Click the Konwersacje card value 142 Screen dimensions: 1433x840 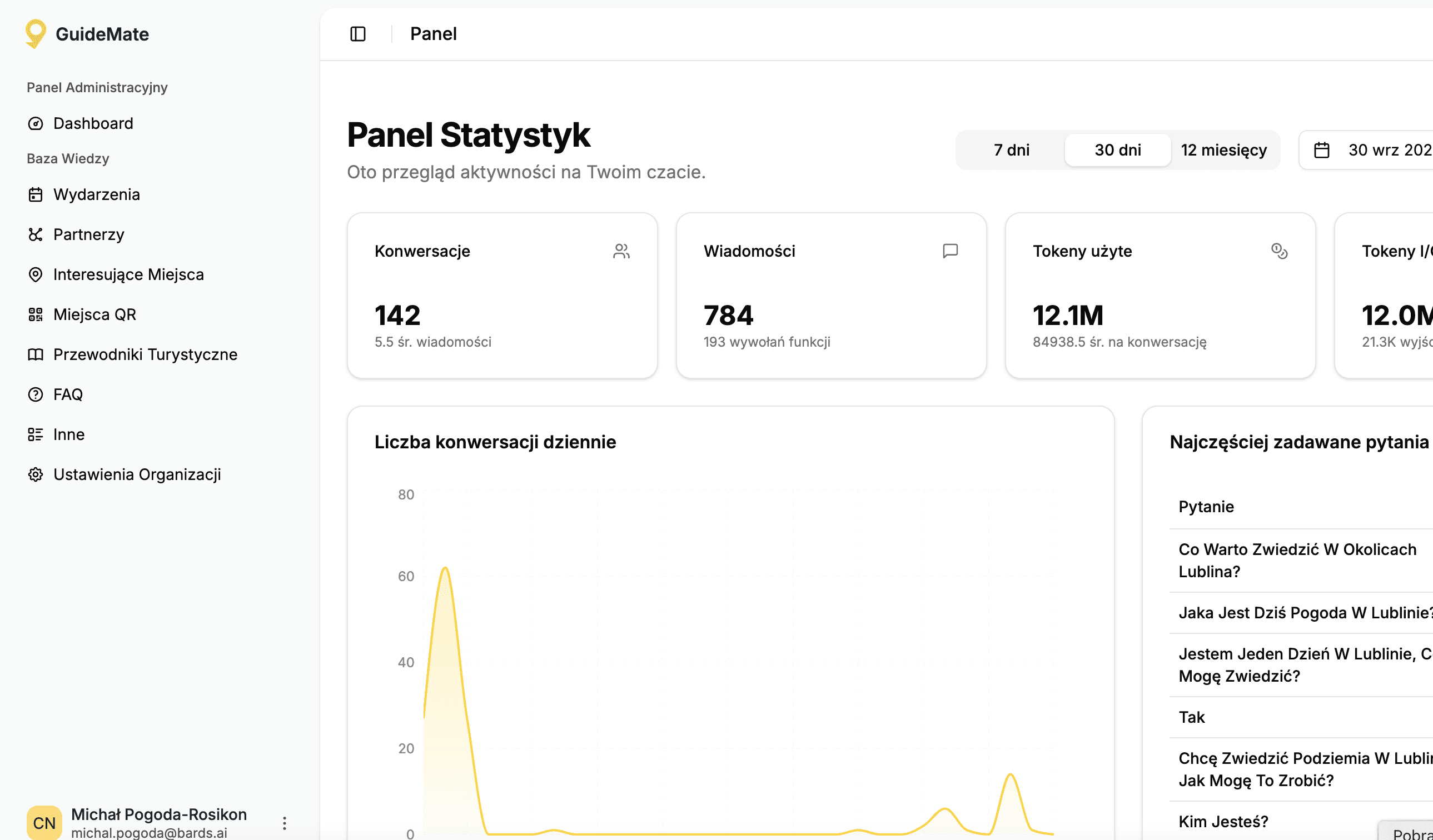click(x=397, y=316)
